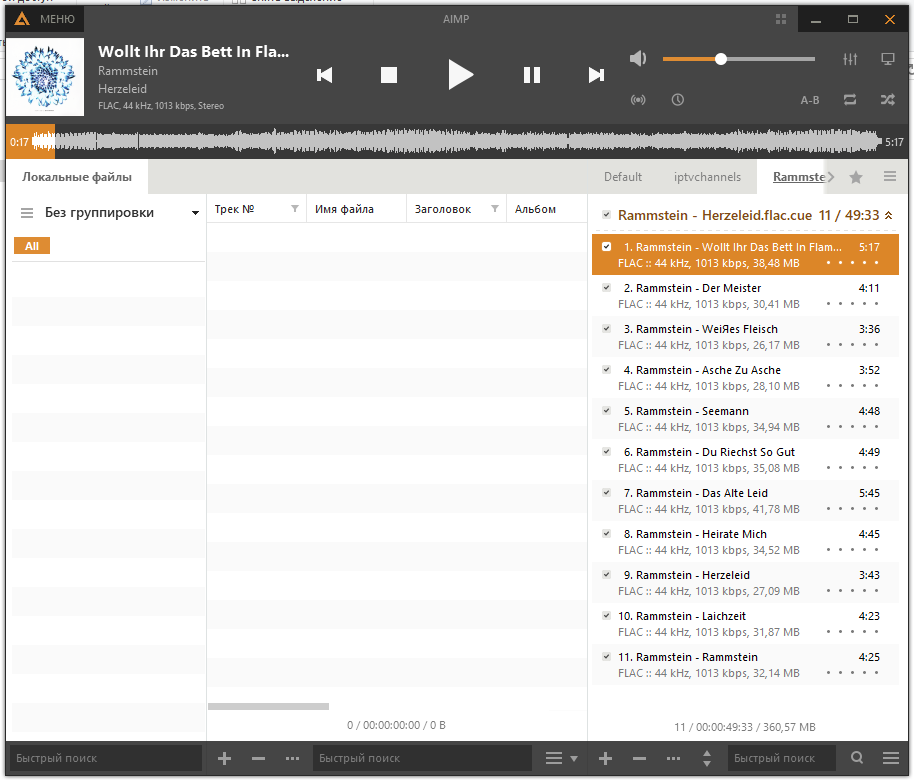Image resolution: width=914 pixels, height=781 pixels.
Task: Open internet radio capture icon
Action: pyautogui.click(x=638, y=100)
